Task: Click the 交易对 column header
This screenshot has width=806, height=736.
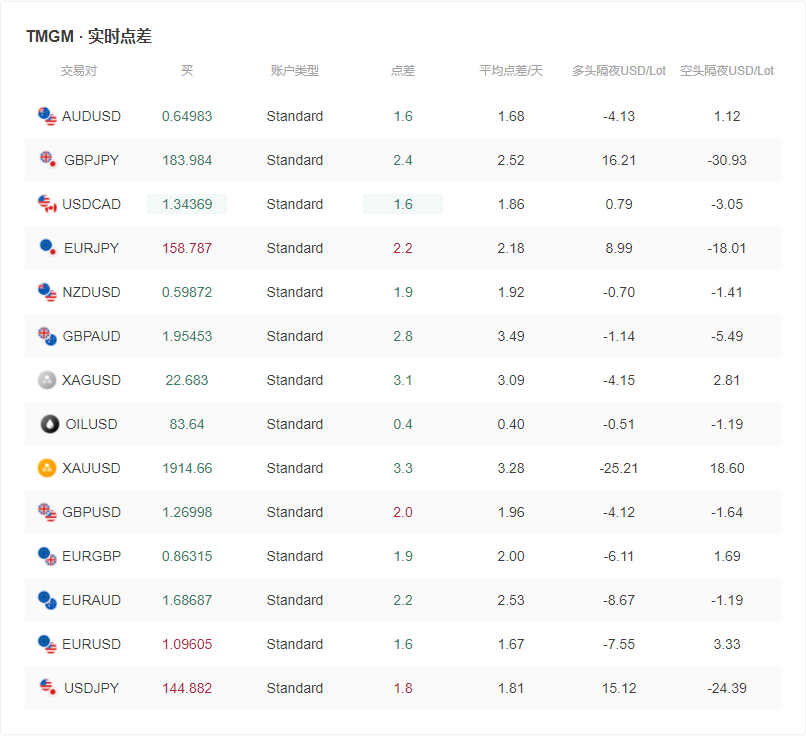Action: click(79, 71)
